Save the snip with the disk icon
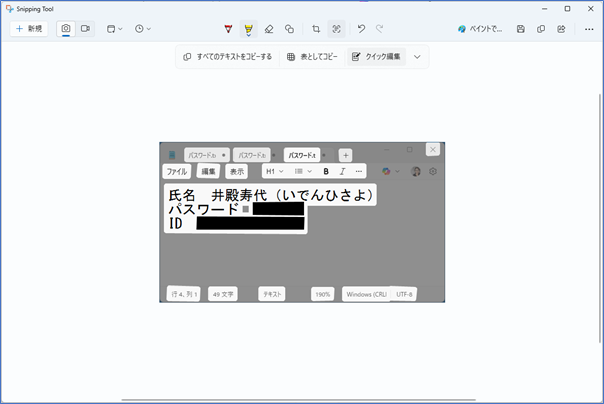604x404 pixels. 521,29
